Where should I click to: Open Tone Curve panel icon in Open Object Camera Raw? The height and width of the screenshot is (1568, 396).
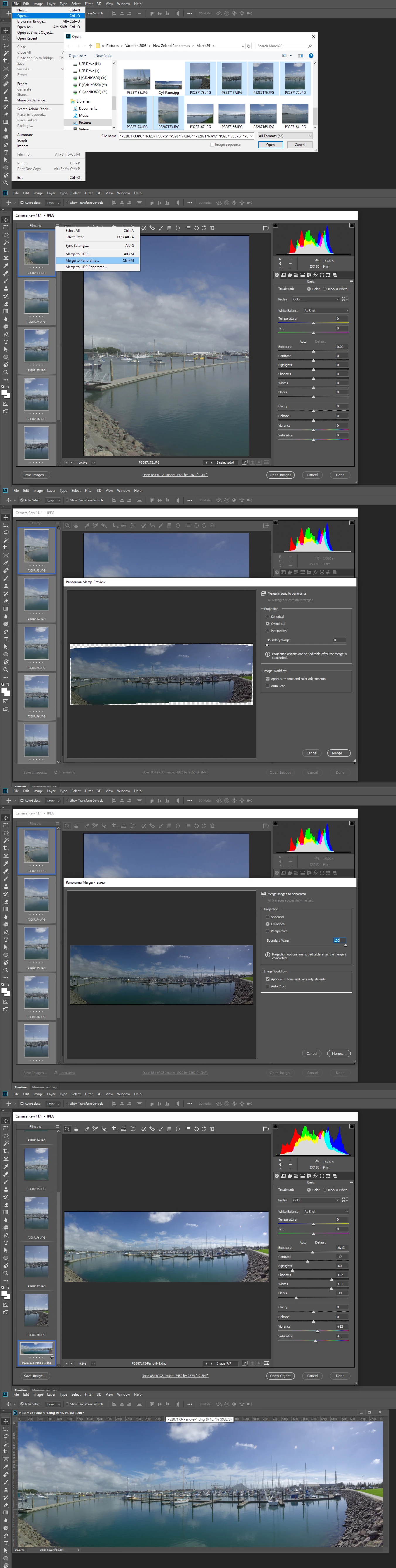(x=284, y=1176)
